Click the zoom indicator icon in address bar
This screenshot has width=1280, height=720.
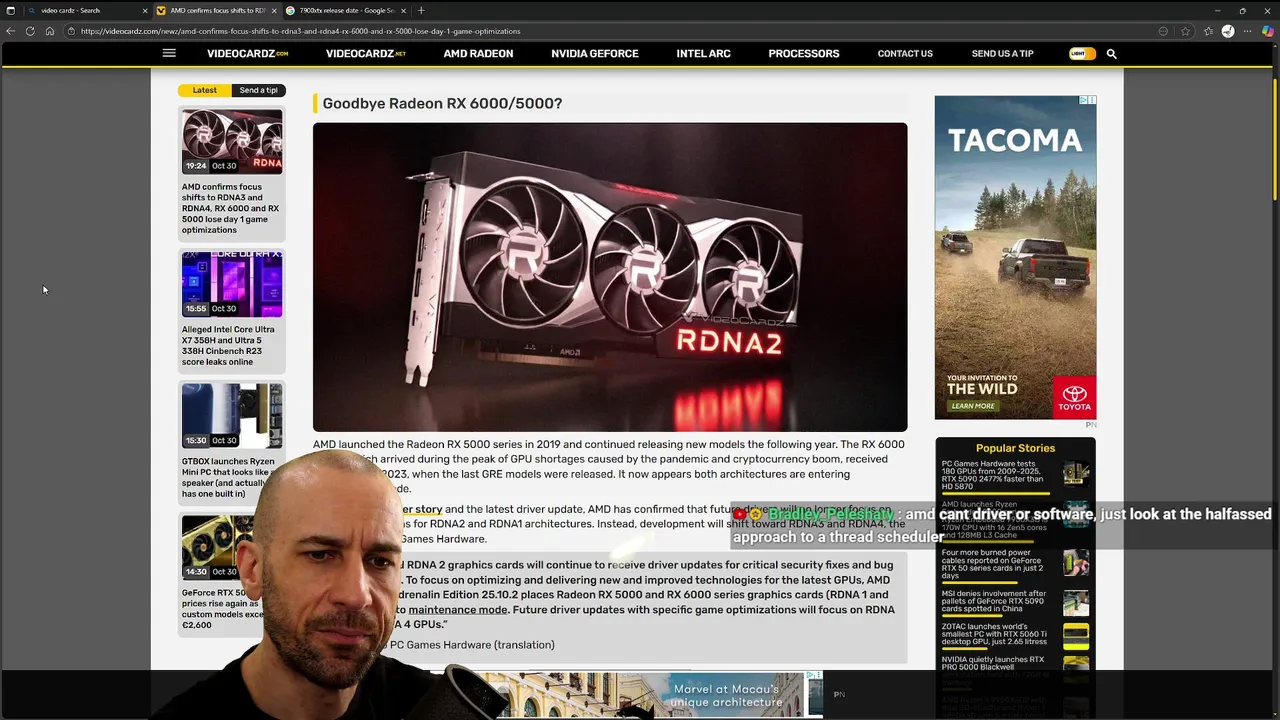(1165, 31)
